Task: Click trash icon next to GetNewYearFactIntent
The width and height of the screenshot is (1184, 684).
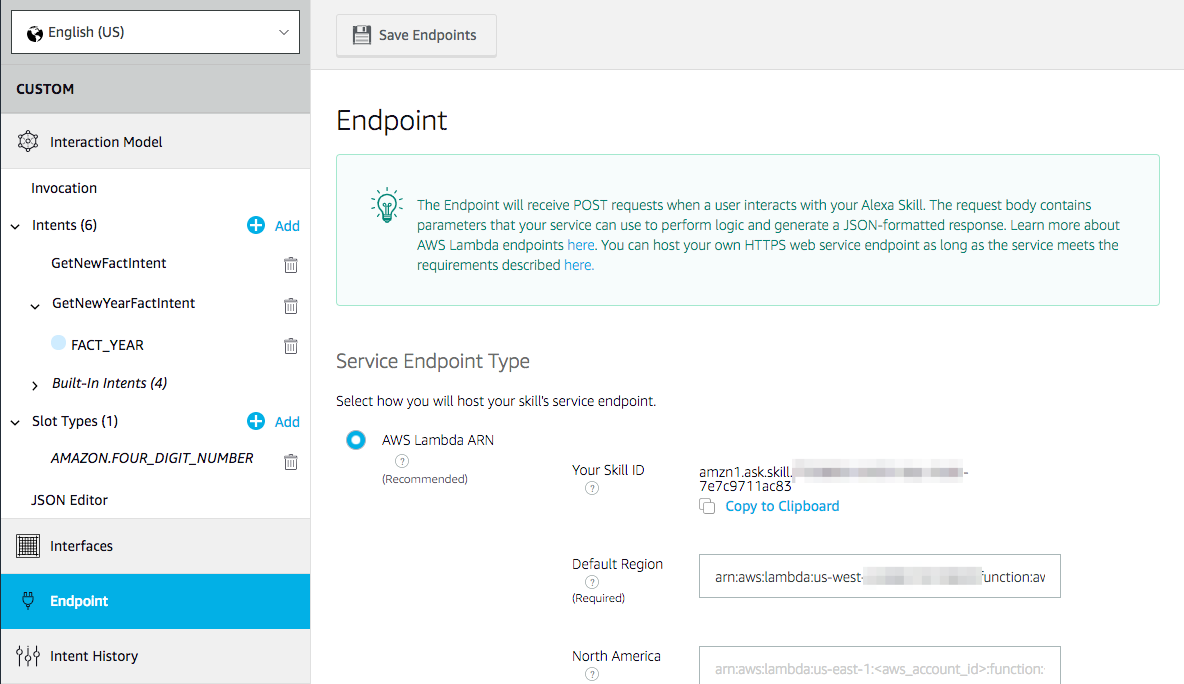Action: [x=291, y=306]
